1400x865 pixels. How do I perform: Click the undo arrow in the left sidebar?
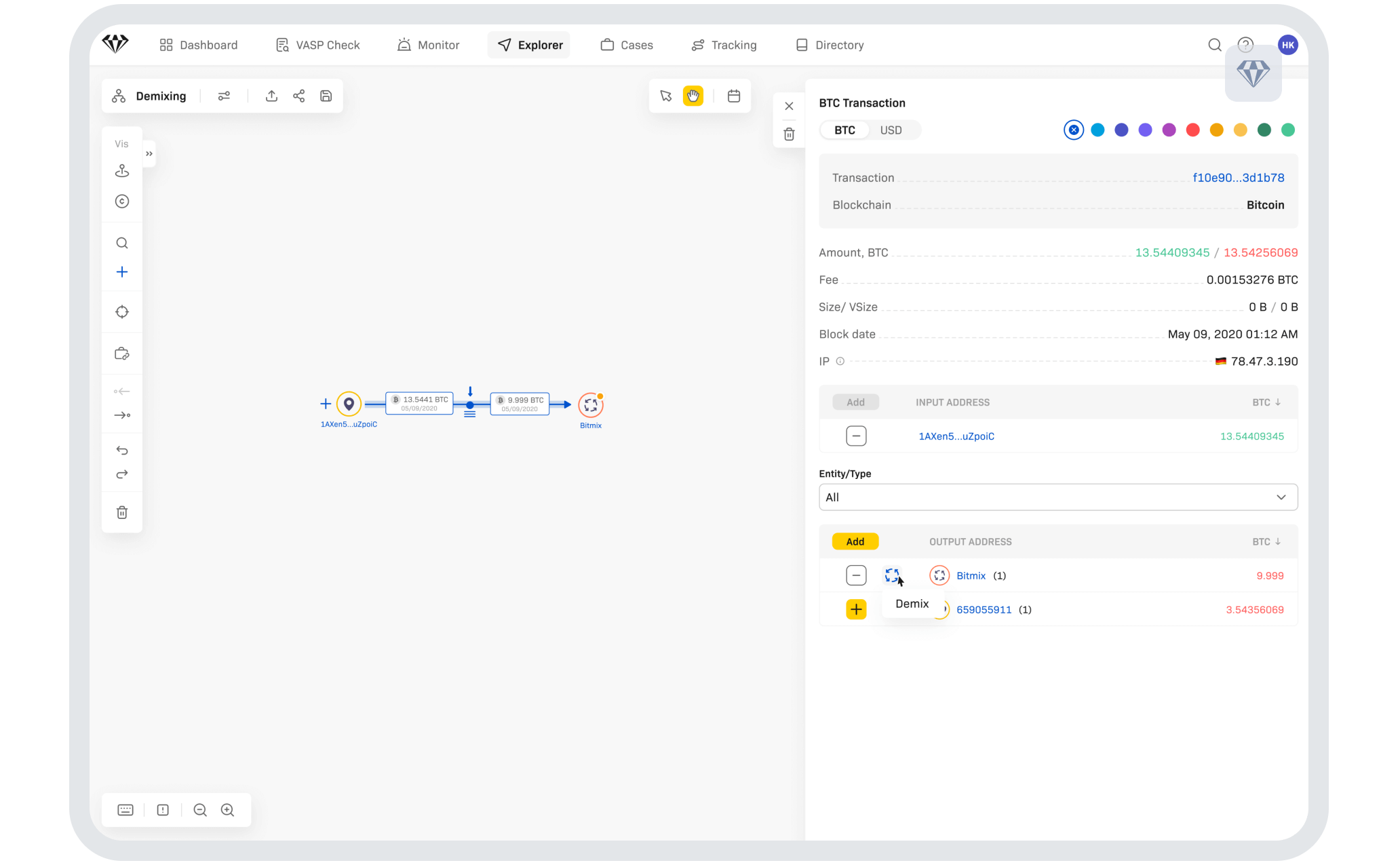[x=122, y=450]
